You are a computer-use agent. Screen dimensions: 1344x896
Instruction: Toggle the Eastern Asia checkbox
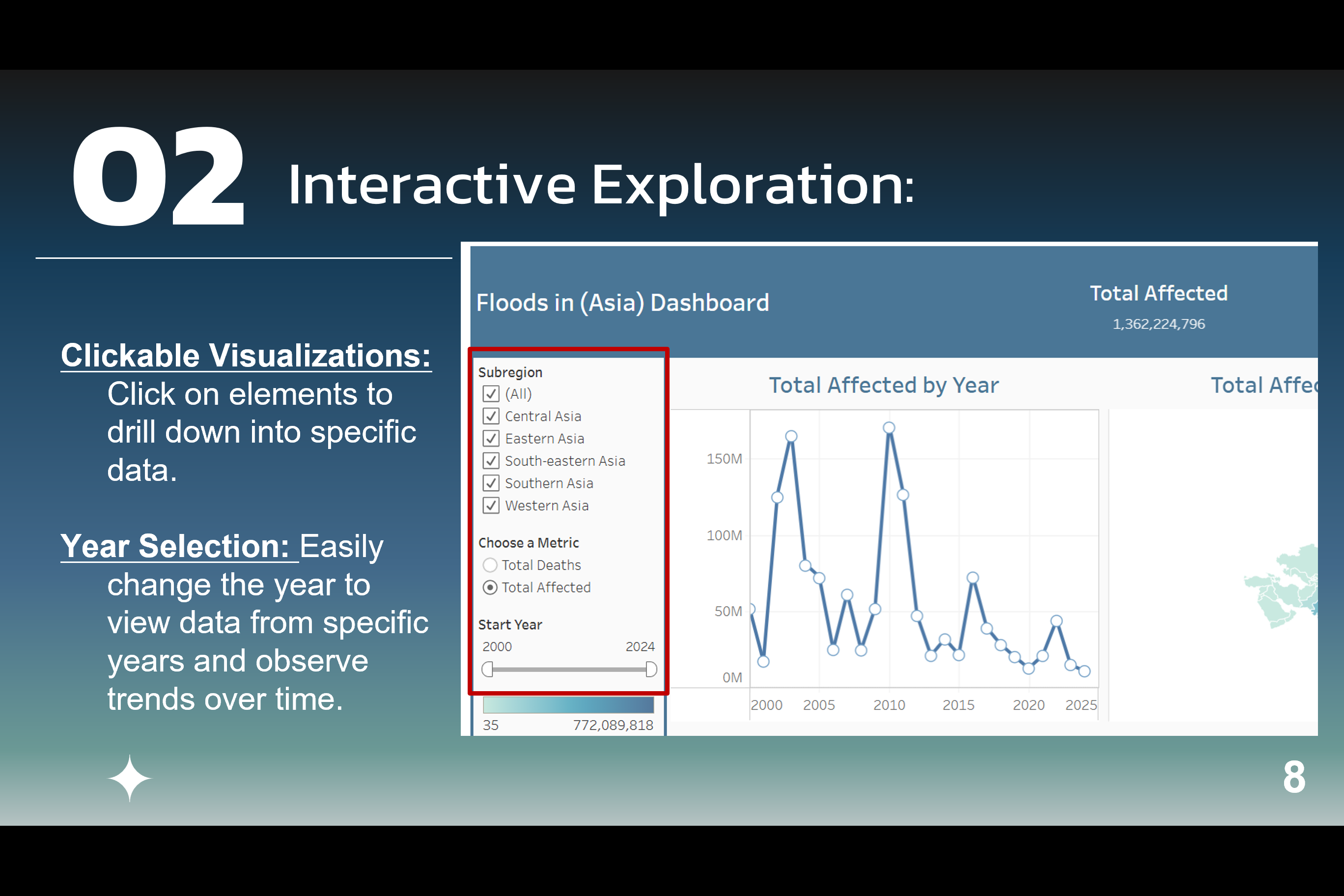point(491,438)
